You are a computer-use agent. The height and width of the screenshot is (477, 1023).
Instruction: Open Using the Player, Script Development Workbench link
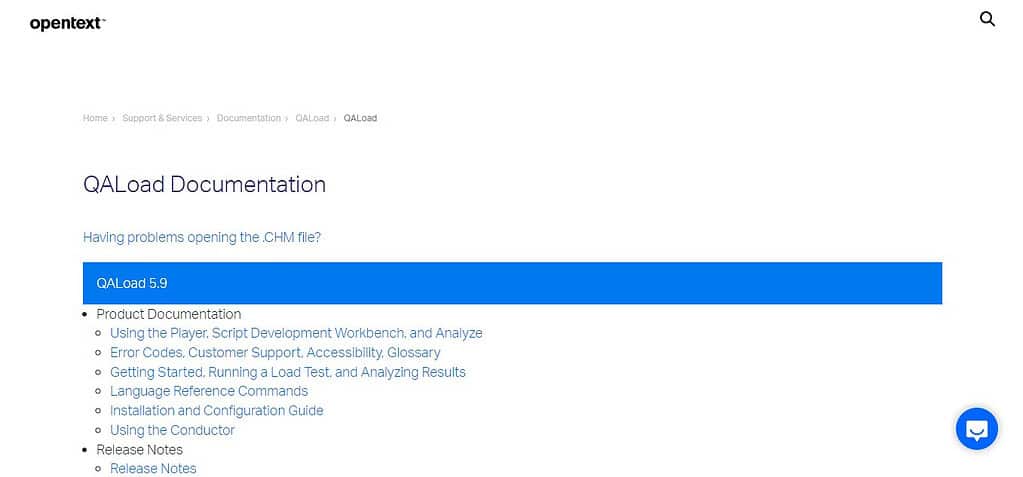296,333
